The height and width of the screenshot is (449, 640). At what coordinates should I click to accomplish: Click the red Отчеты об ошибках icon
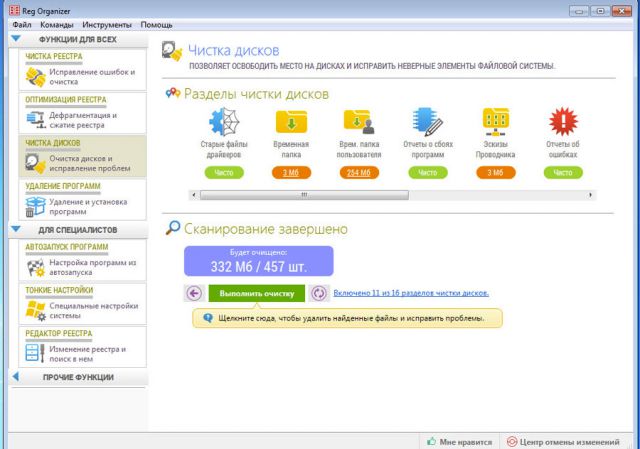(x=563, y=124)
